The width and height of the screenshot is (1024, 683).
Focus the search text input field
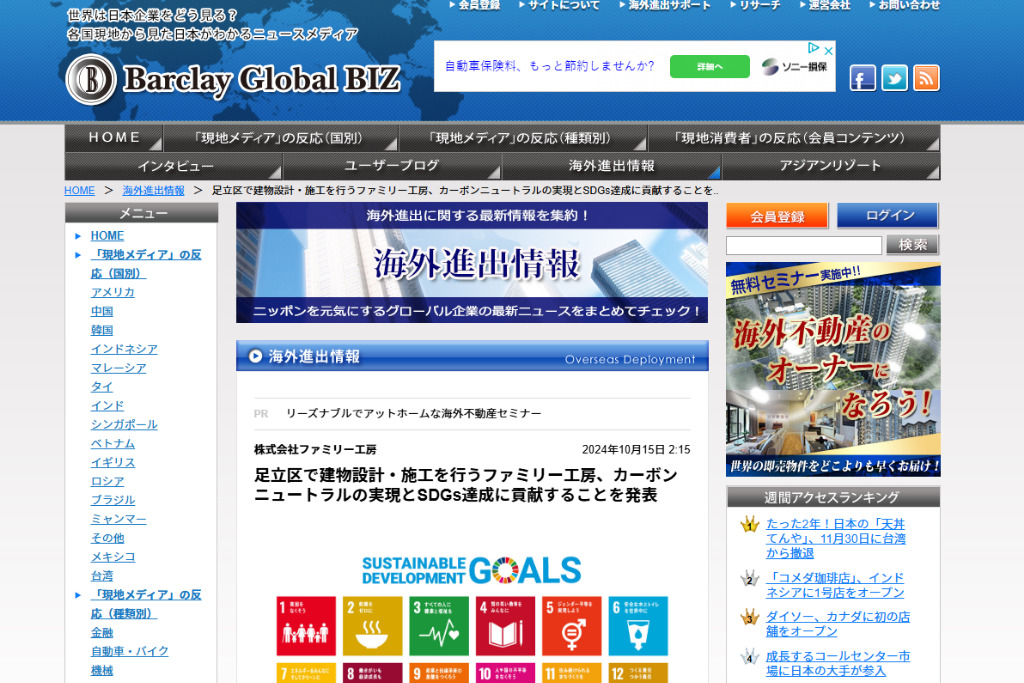pyautogui.click(x=803, y=245)
